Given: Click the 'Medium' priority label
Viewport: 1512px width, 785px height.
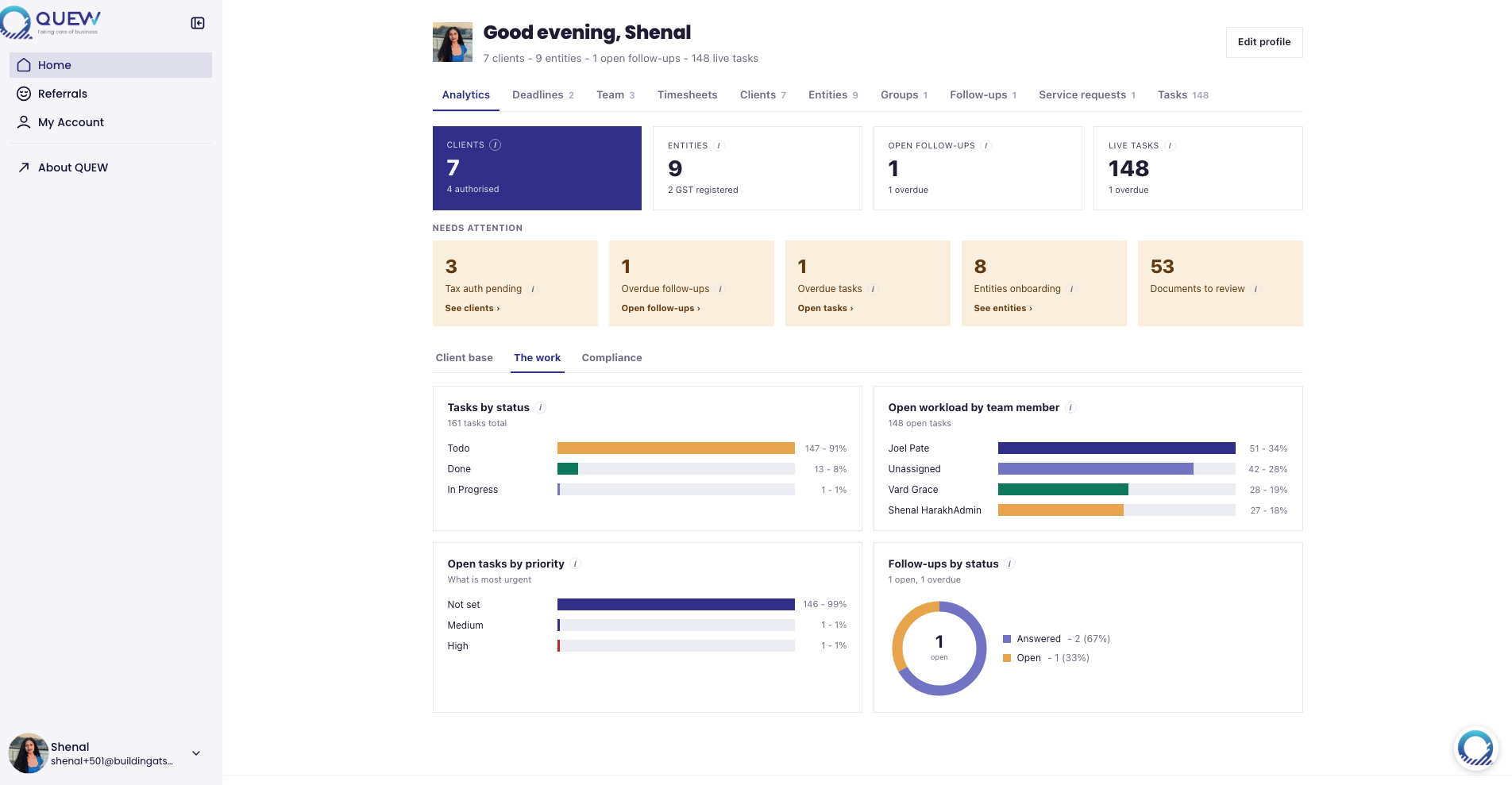Looking at the screenshot, I should coord(465,625).
